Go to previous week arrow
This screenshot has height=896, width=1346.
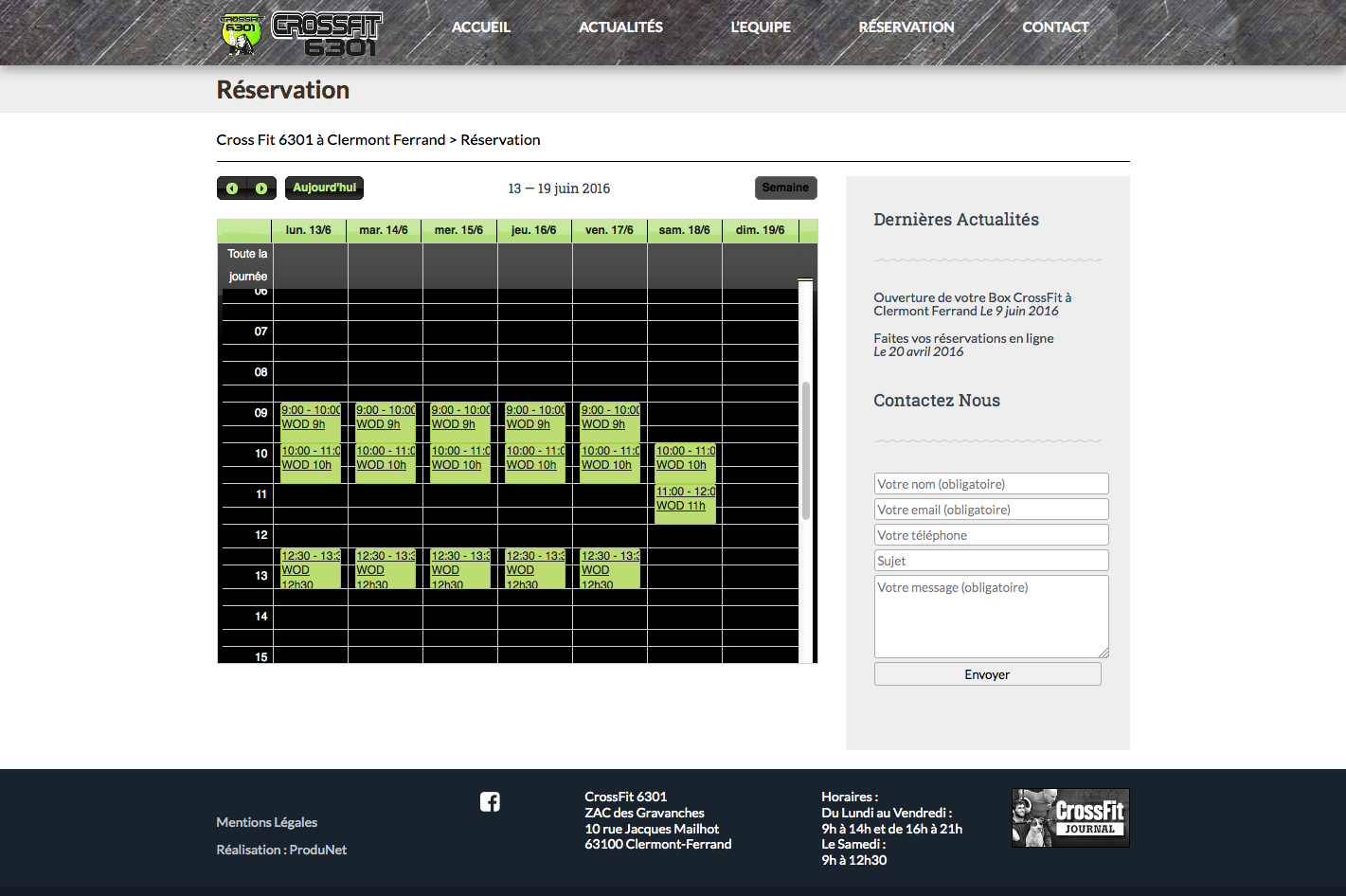coord(232,188)
